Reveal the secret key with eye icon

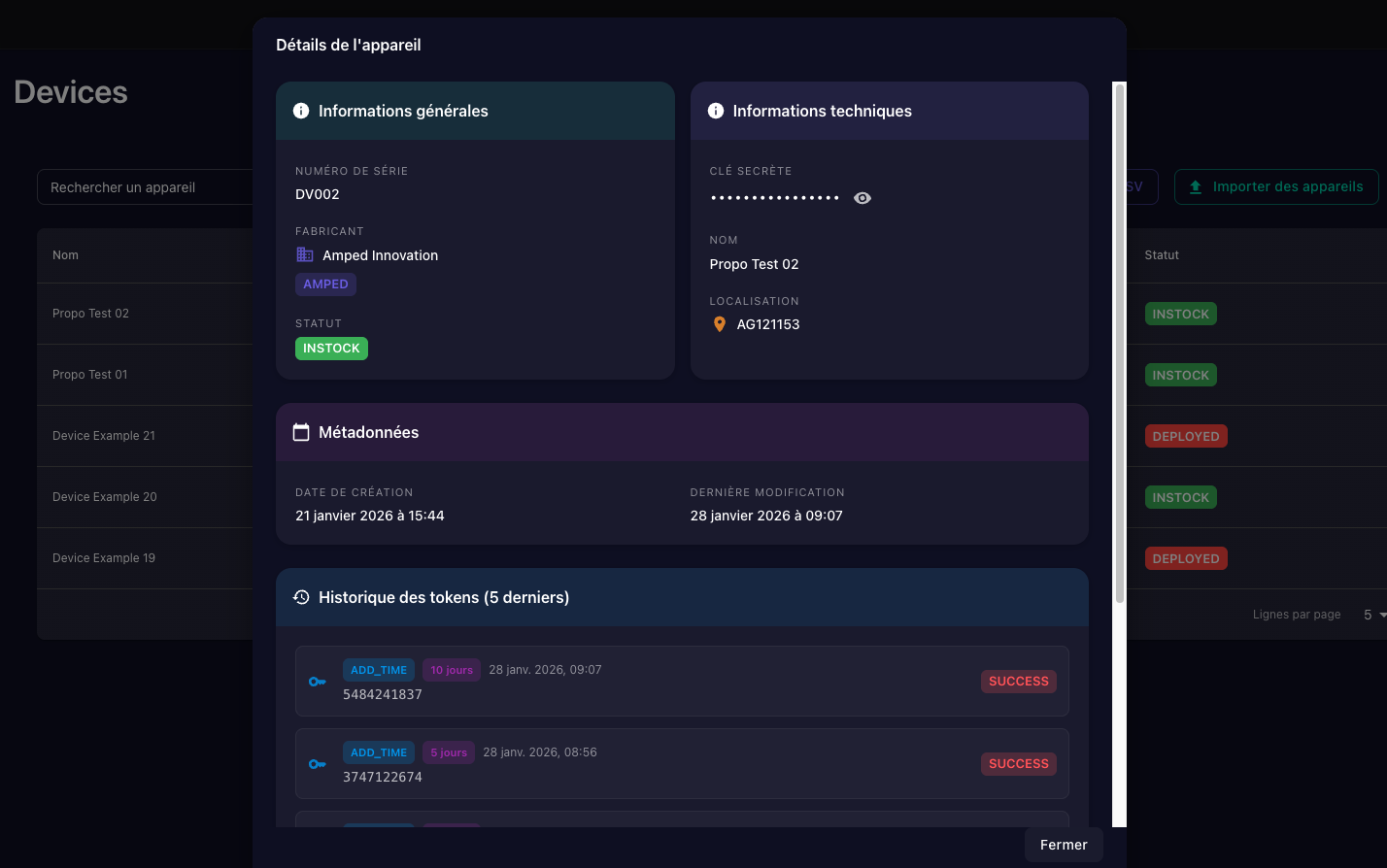(862, 198)
